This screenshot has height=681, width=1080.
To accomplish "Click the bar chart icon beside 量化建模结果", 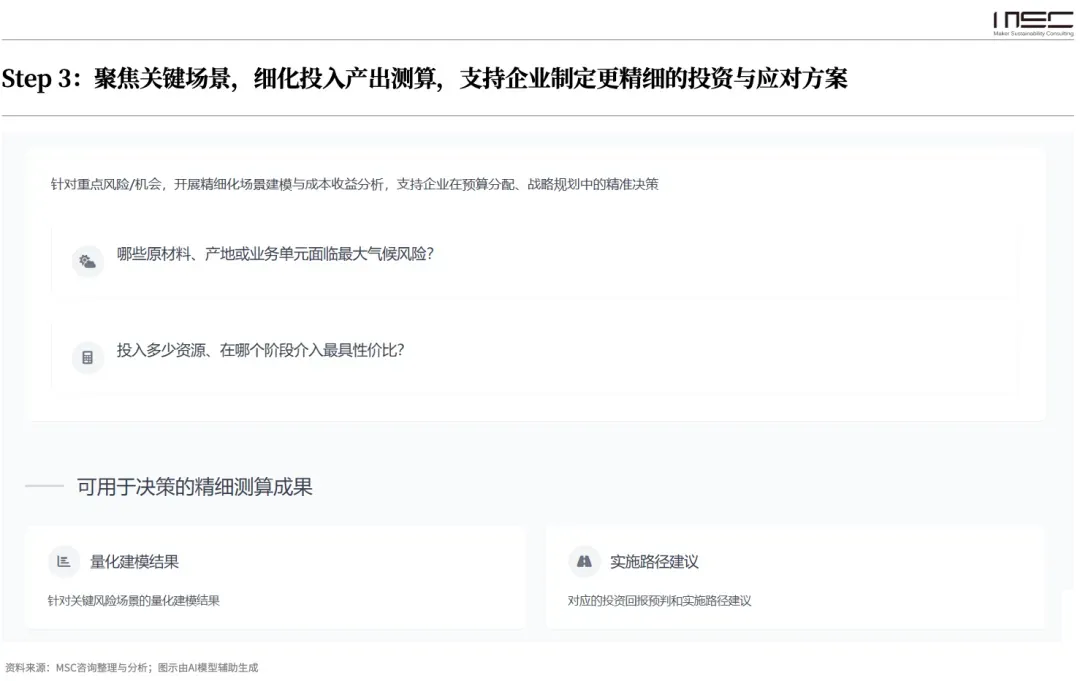I will pos(64,562).
